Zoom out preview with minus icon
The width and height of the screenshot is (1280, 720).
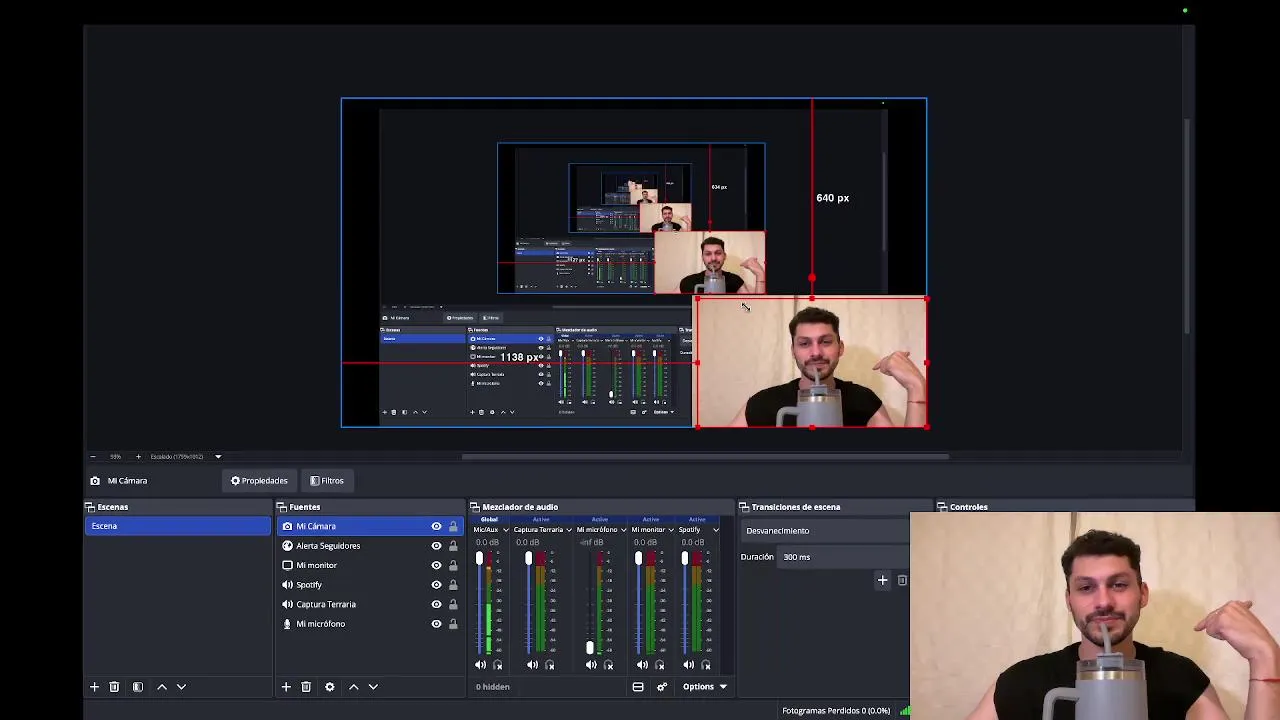click(92, 457)
